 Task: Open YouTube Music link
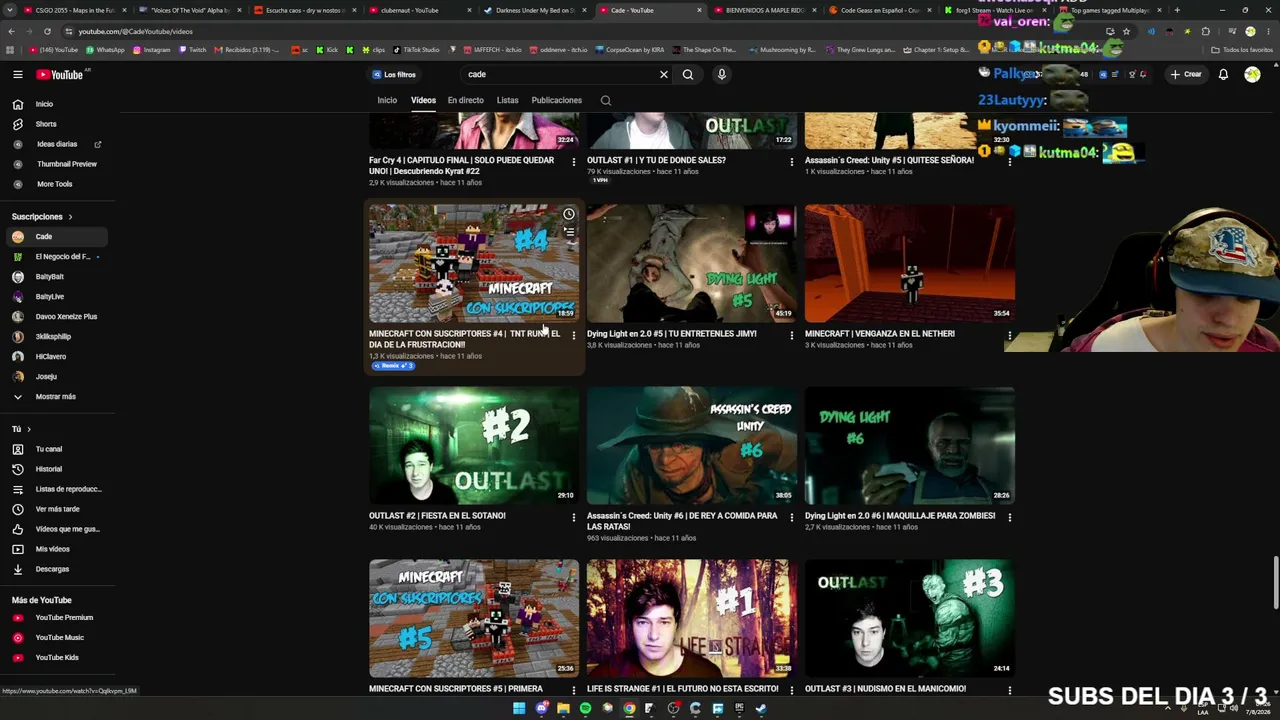[55, 637]
